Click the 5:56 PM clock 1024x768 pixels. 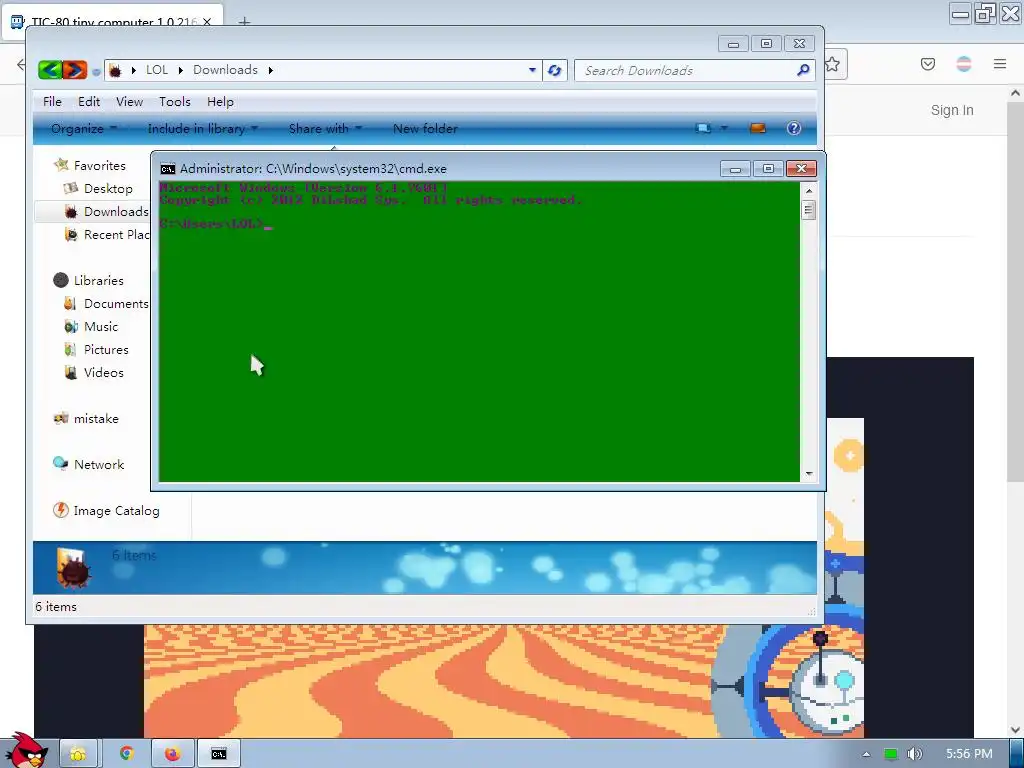(x=969, y=754)
